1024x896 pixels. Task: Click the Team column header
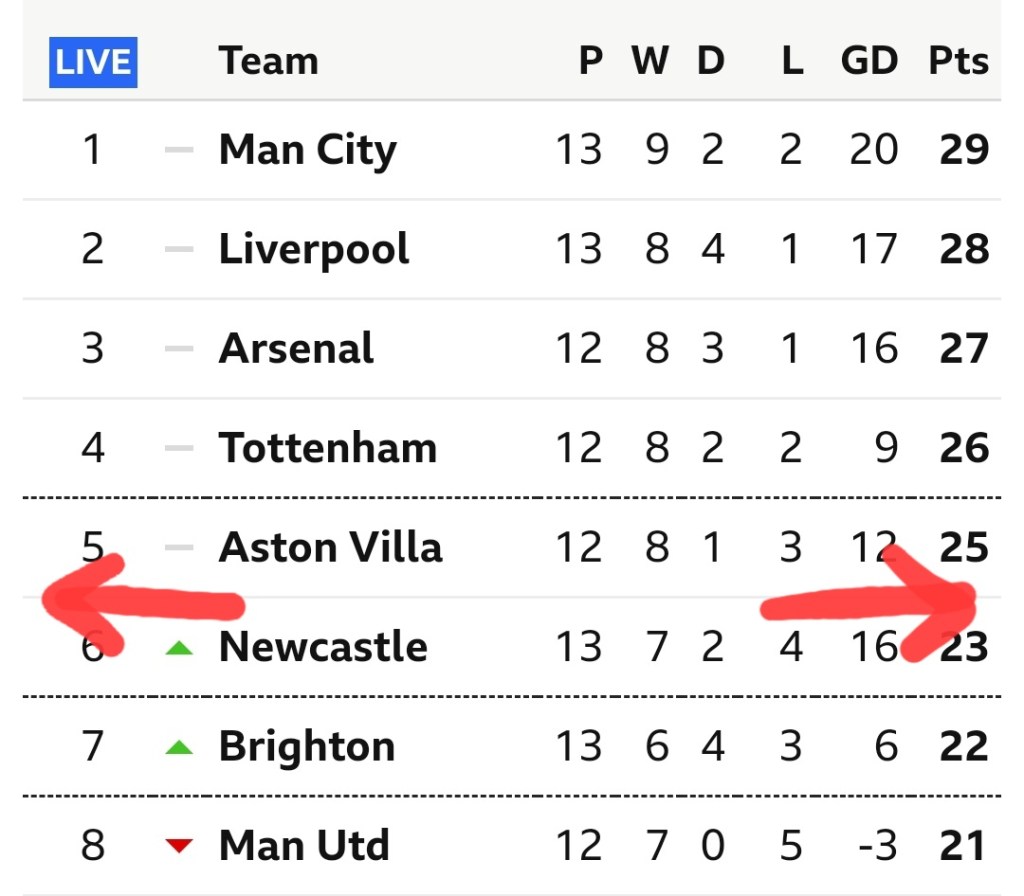268,62
